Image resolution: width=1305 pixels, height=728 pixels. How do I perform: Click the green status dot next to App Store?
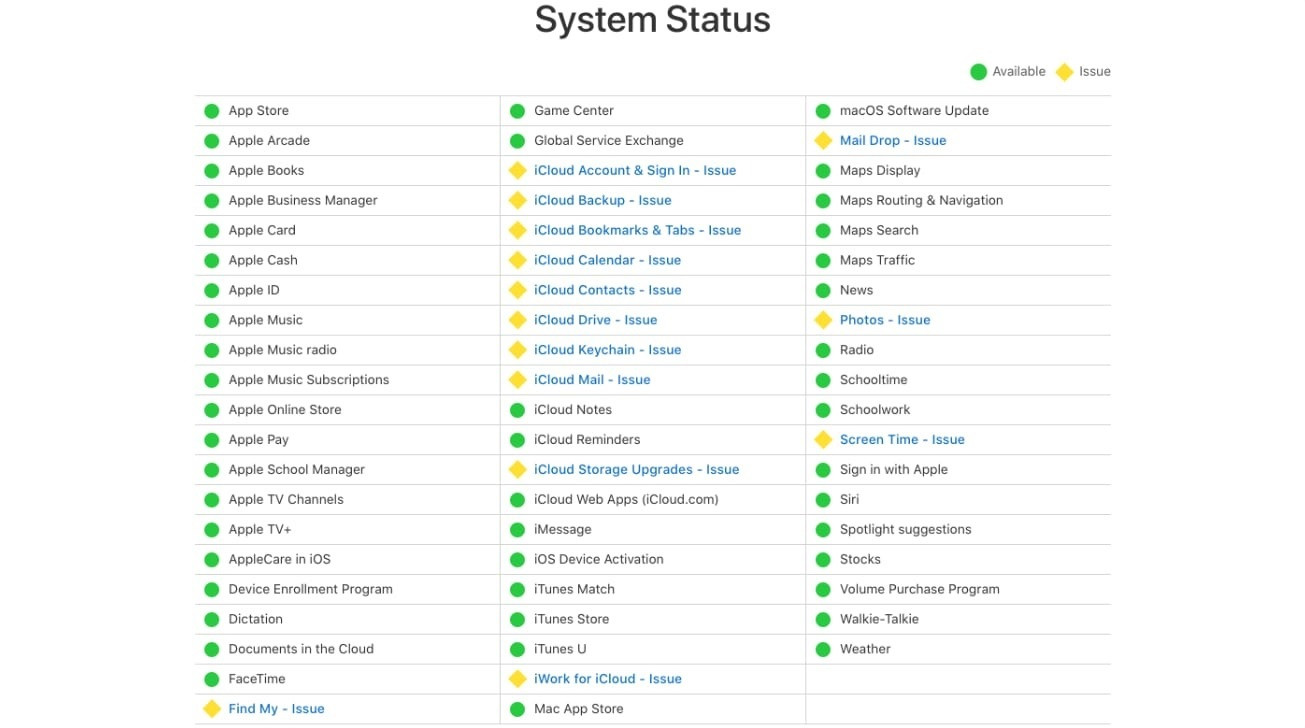click(211, 110)
